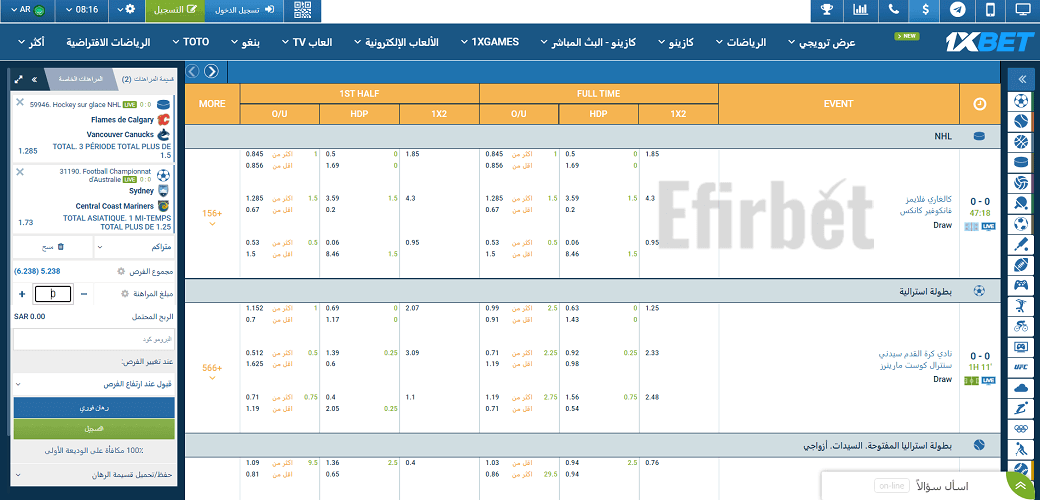
Task: Open the عرض ترويجي menu
Action: [x=822, y=42]
